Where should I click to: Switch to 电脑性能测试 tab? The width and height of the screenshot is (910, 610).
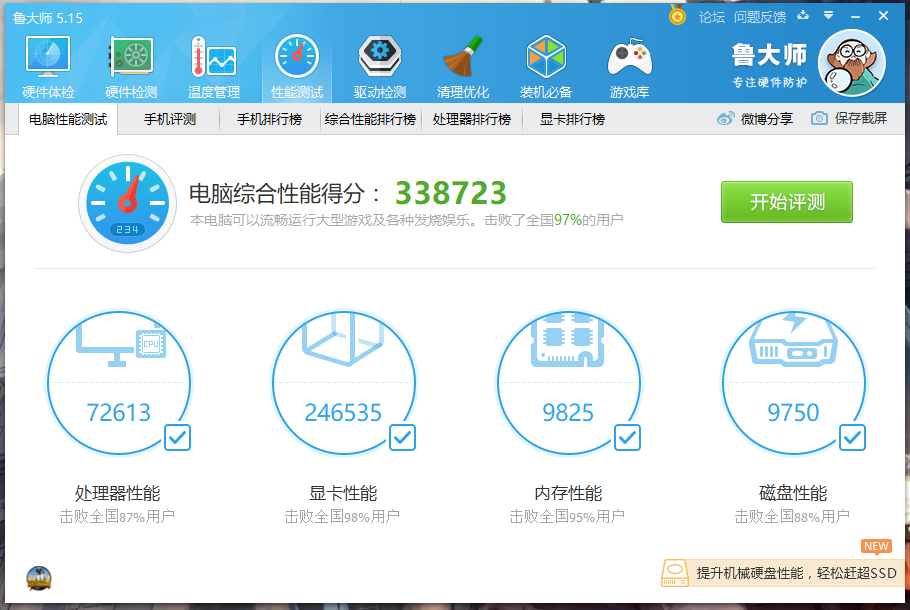pos(68,120)
